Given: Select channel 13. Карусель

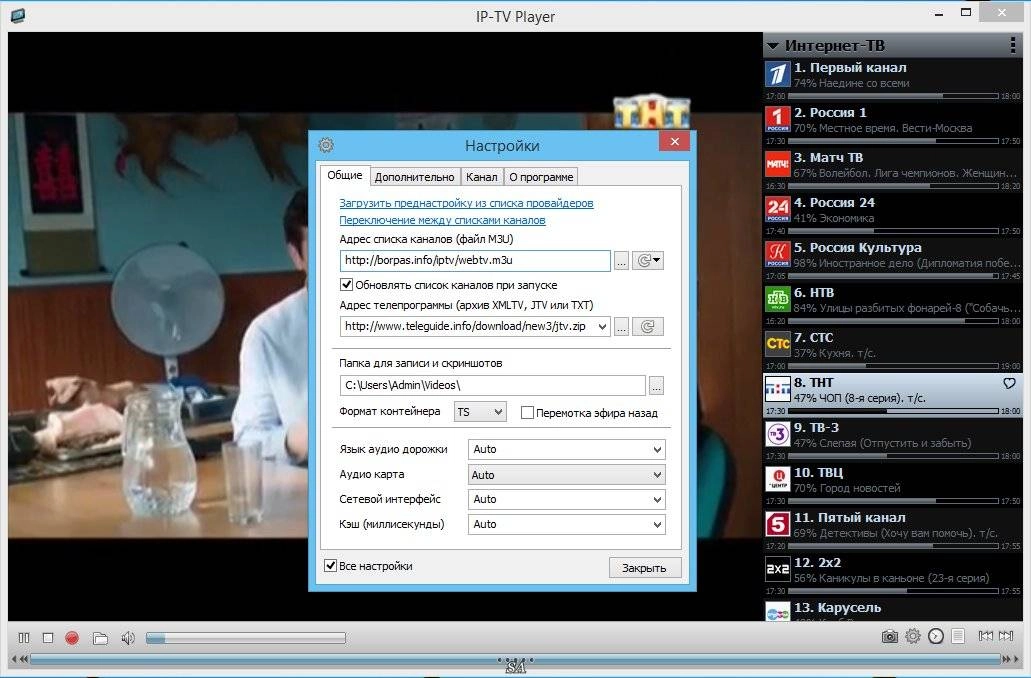Looking at the screenshot, I should (893, 610).
